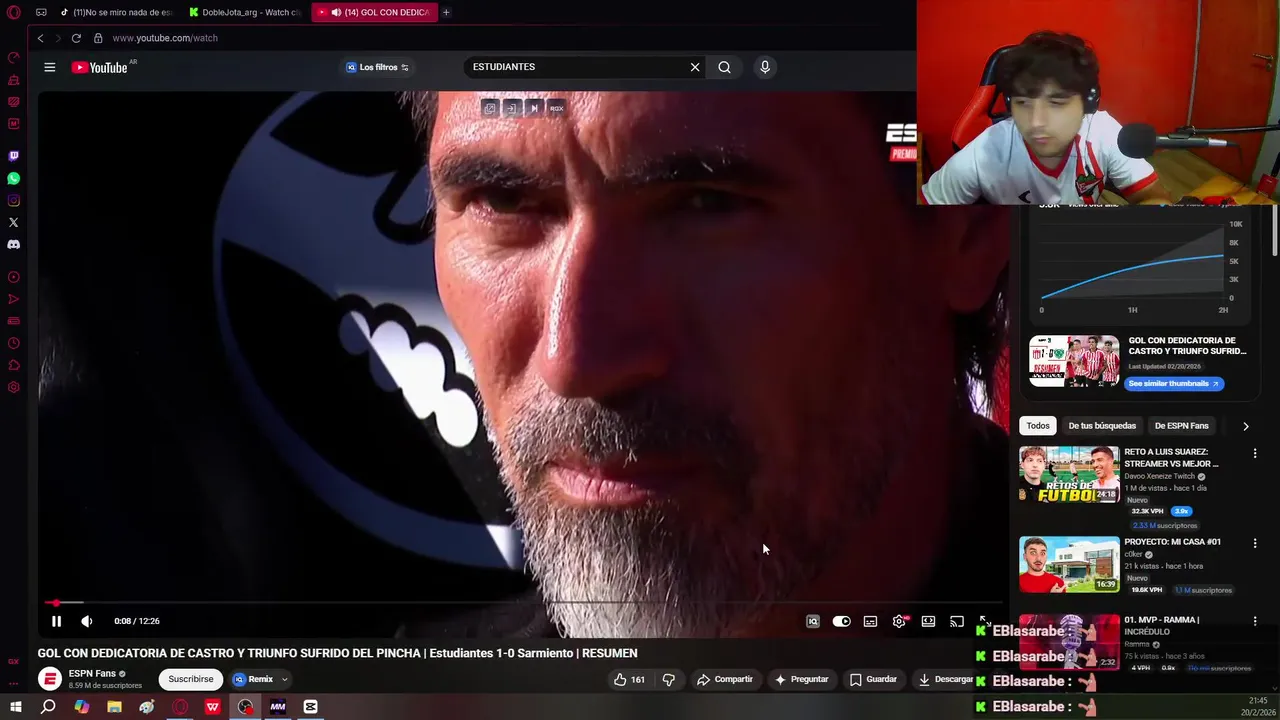Reload the YouTube page

[76, 38]
